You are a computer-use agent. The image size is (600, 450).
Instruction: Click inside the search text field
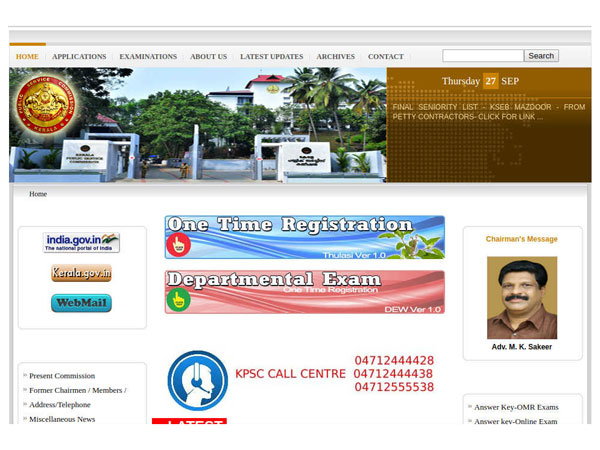click(x=482, y=56)
